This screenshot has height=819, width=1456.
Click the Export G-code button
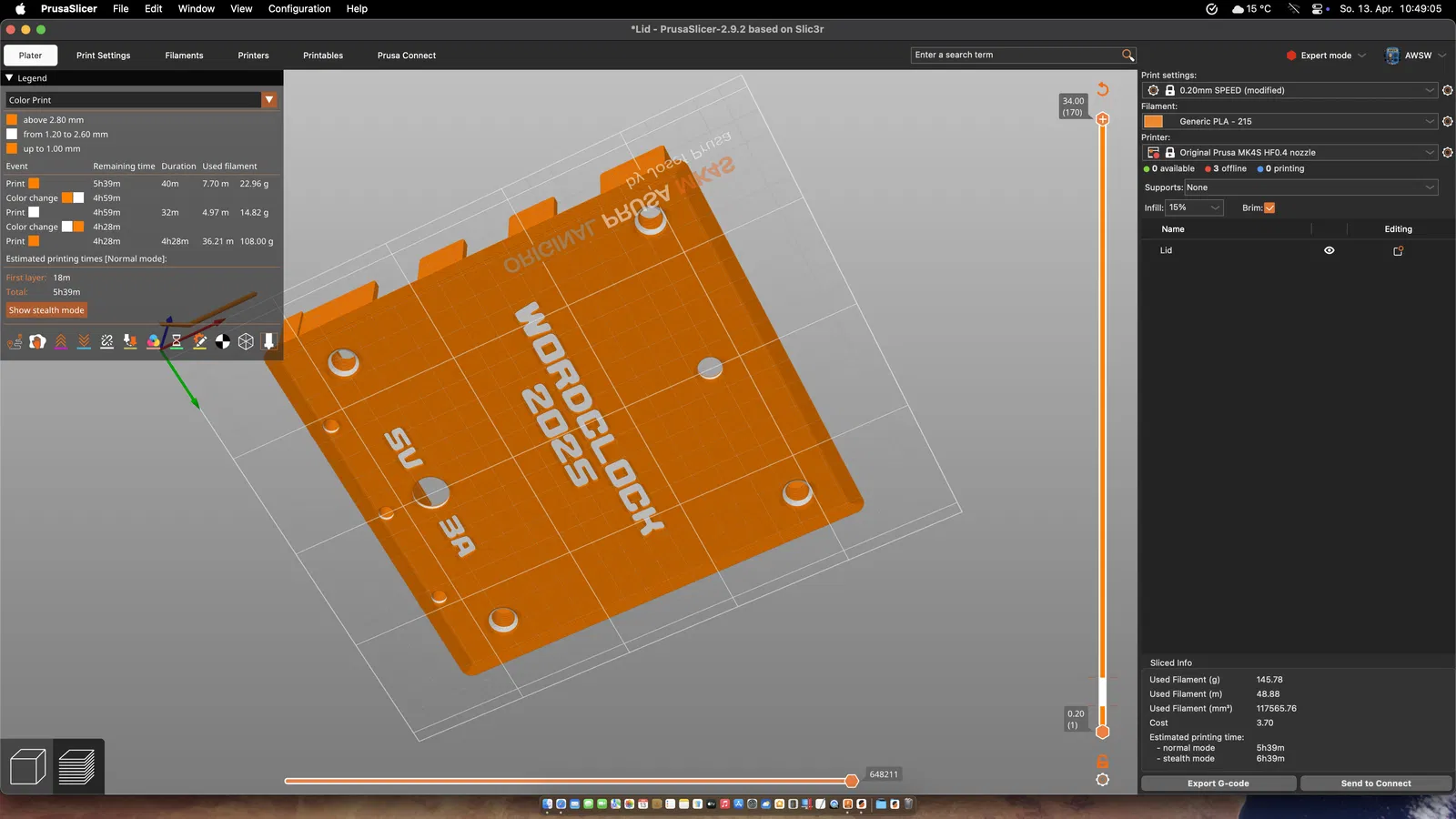tap(1218, 784)
